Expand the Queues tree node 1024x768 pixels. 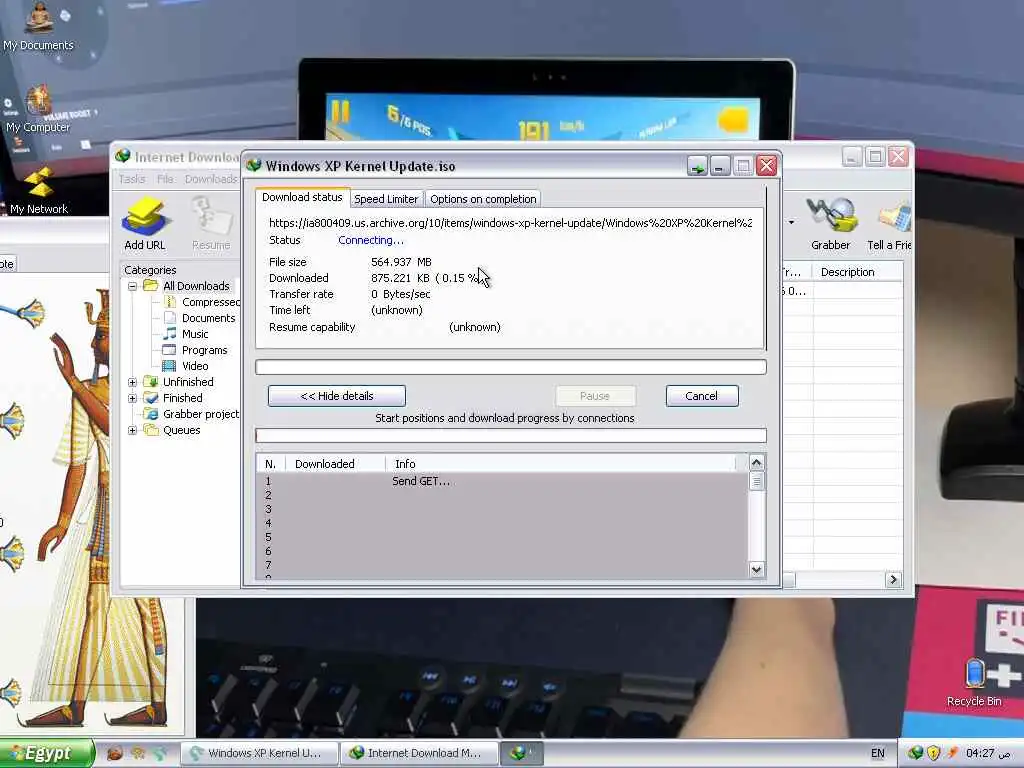[x=133, y=430]
